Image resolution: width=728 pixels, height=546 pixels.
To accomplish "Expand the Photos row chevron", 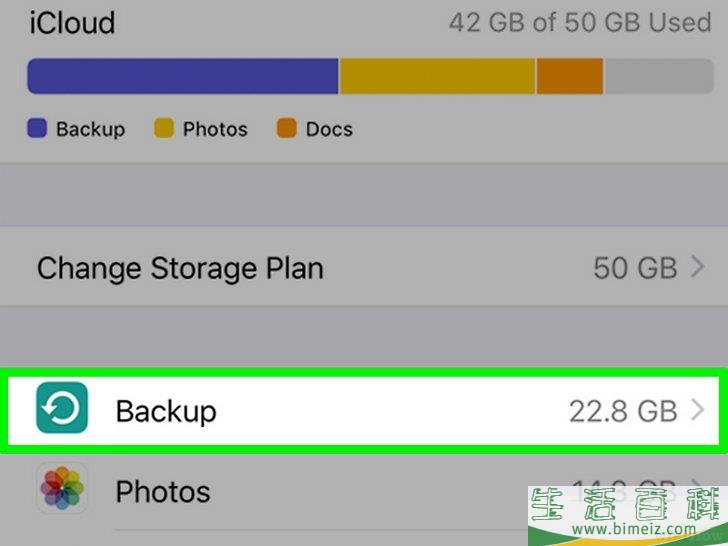I will (698, 483).
